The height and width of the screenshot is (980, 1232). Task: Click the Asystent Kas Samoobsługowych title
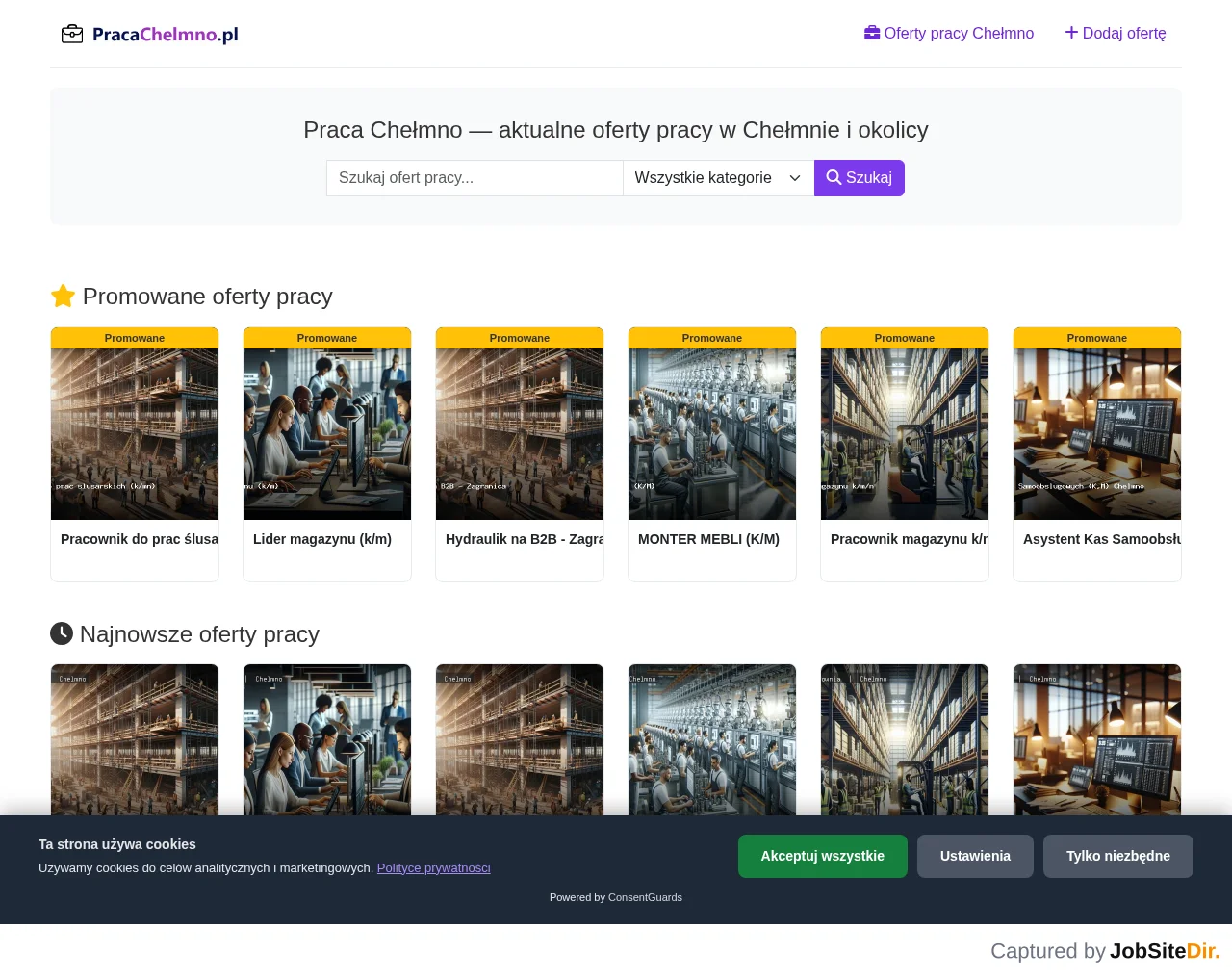[1102, 539]
